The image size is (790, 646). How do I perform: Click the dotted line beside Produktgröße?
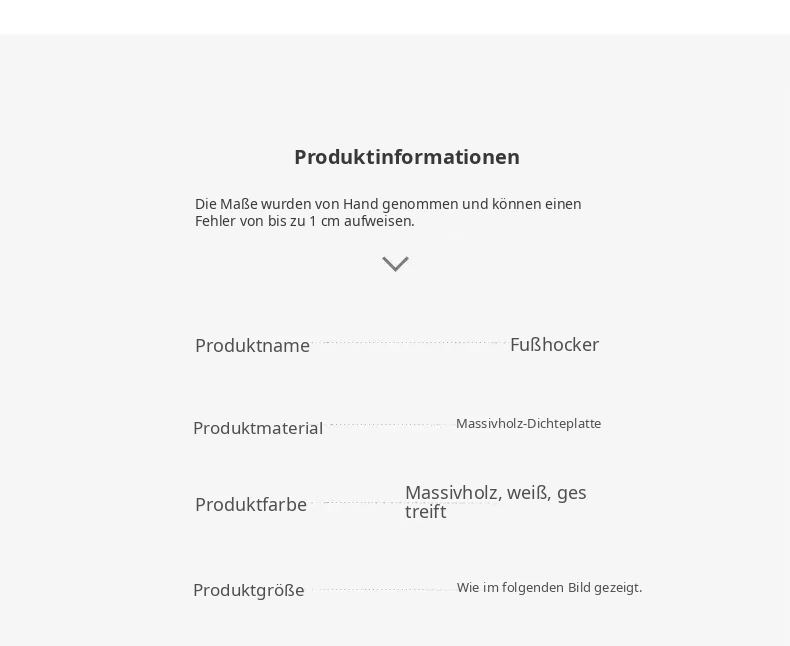tap(384, 589)
